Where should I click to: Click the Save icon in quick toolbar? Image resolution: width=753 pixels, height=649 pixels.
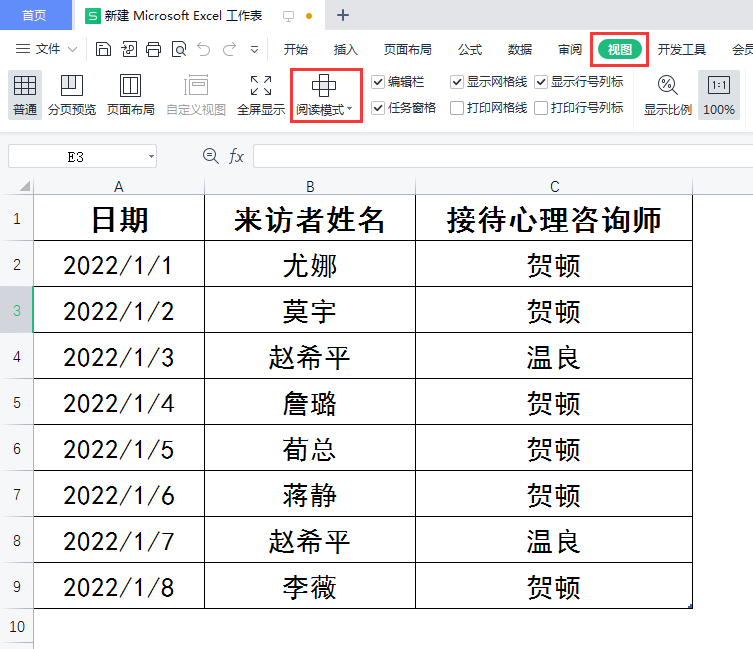pyautogui.click(x=103, y=49)
